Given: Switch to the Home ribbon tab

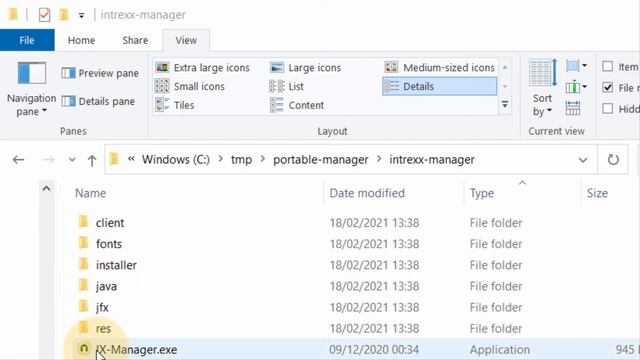Looking at the screenshot, I should click(81, 40).
